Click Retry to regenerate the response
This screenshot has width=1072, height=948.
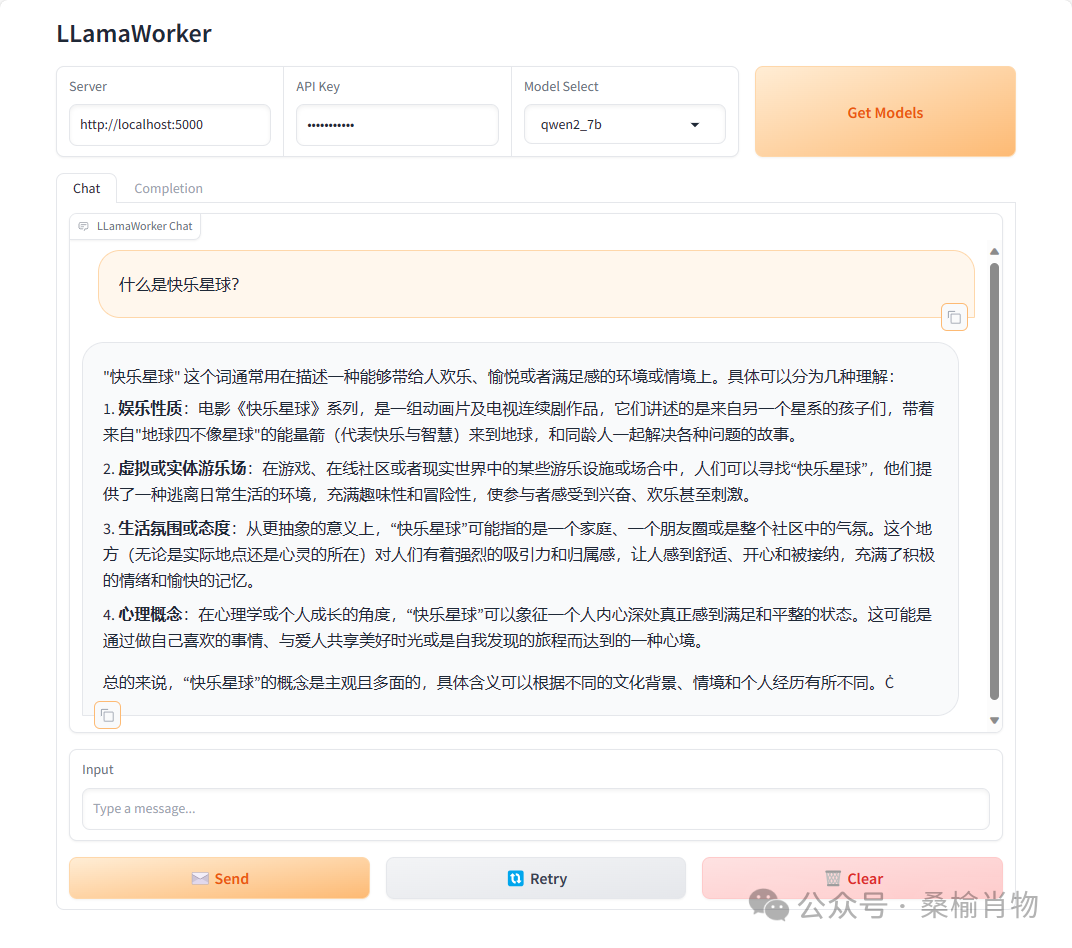pos(536,878)
